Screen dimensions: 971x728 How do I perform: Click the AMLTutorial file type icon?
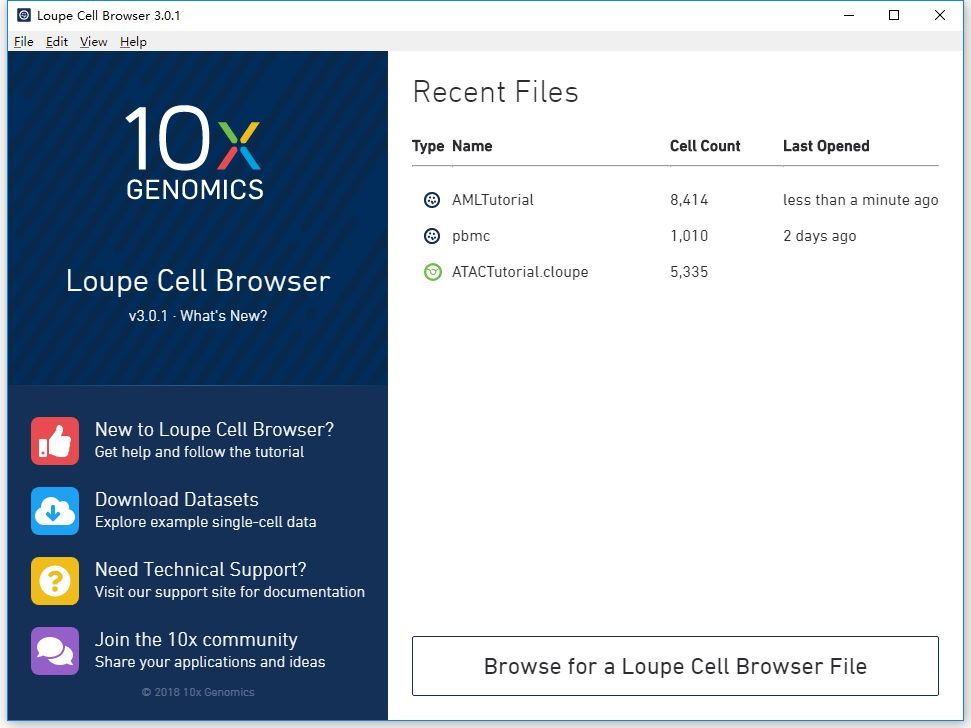[432, 200]
